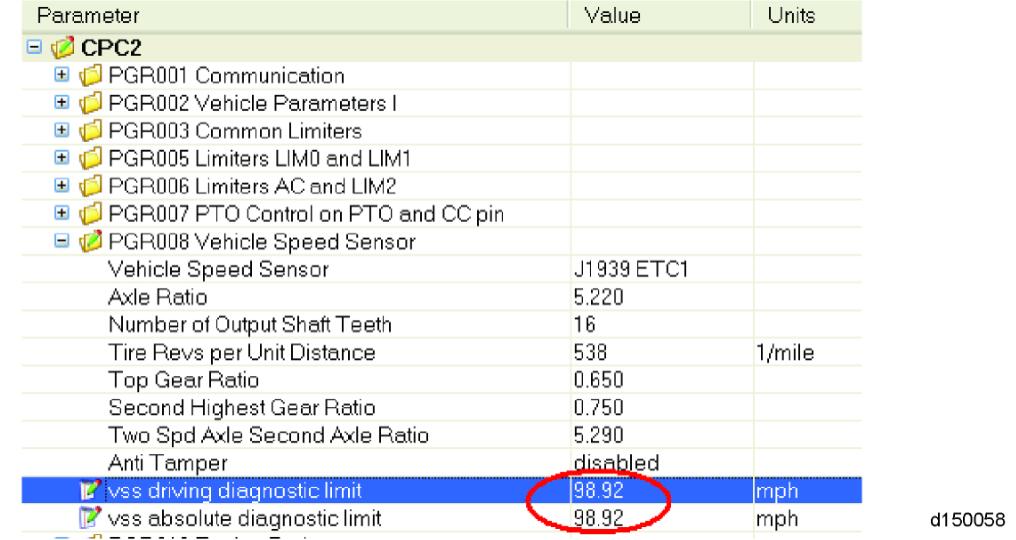Click mph units of vss driving limit
The image size is (1016, 540).
coord(776,491)
